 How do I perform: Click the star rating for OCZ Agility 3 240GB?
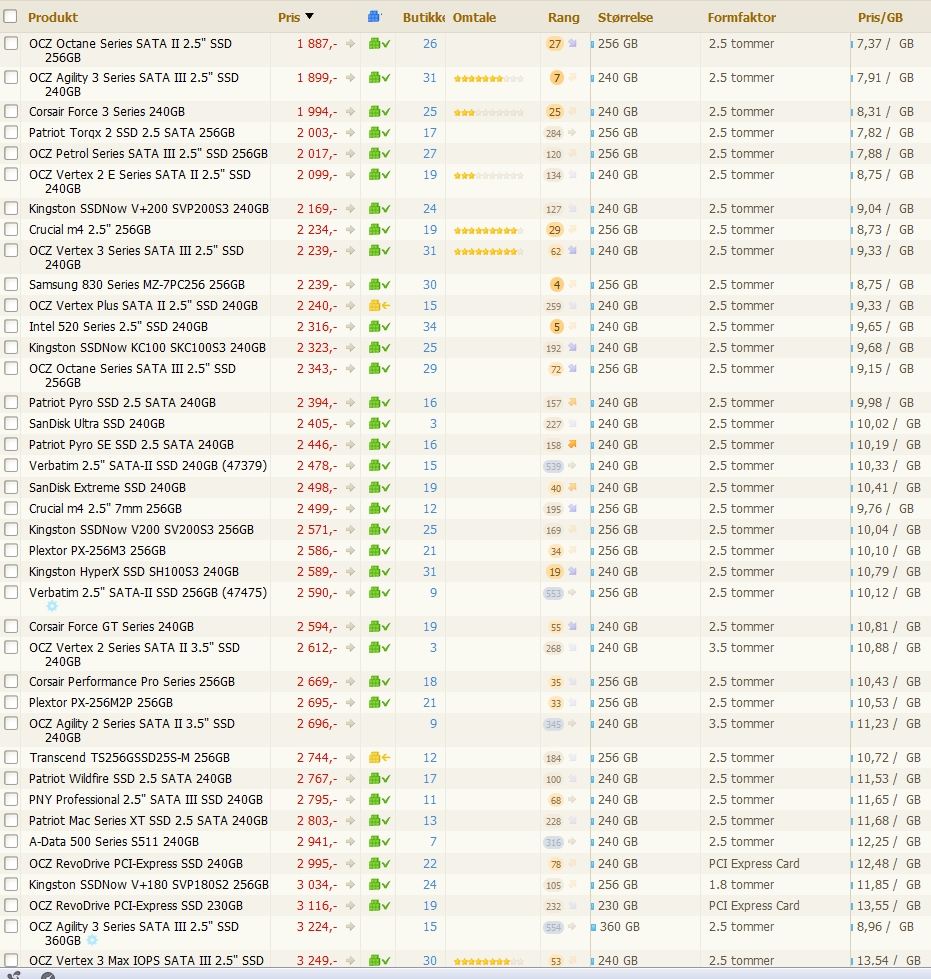click(x=489, y=79)
